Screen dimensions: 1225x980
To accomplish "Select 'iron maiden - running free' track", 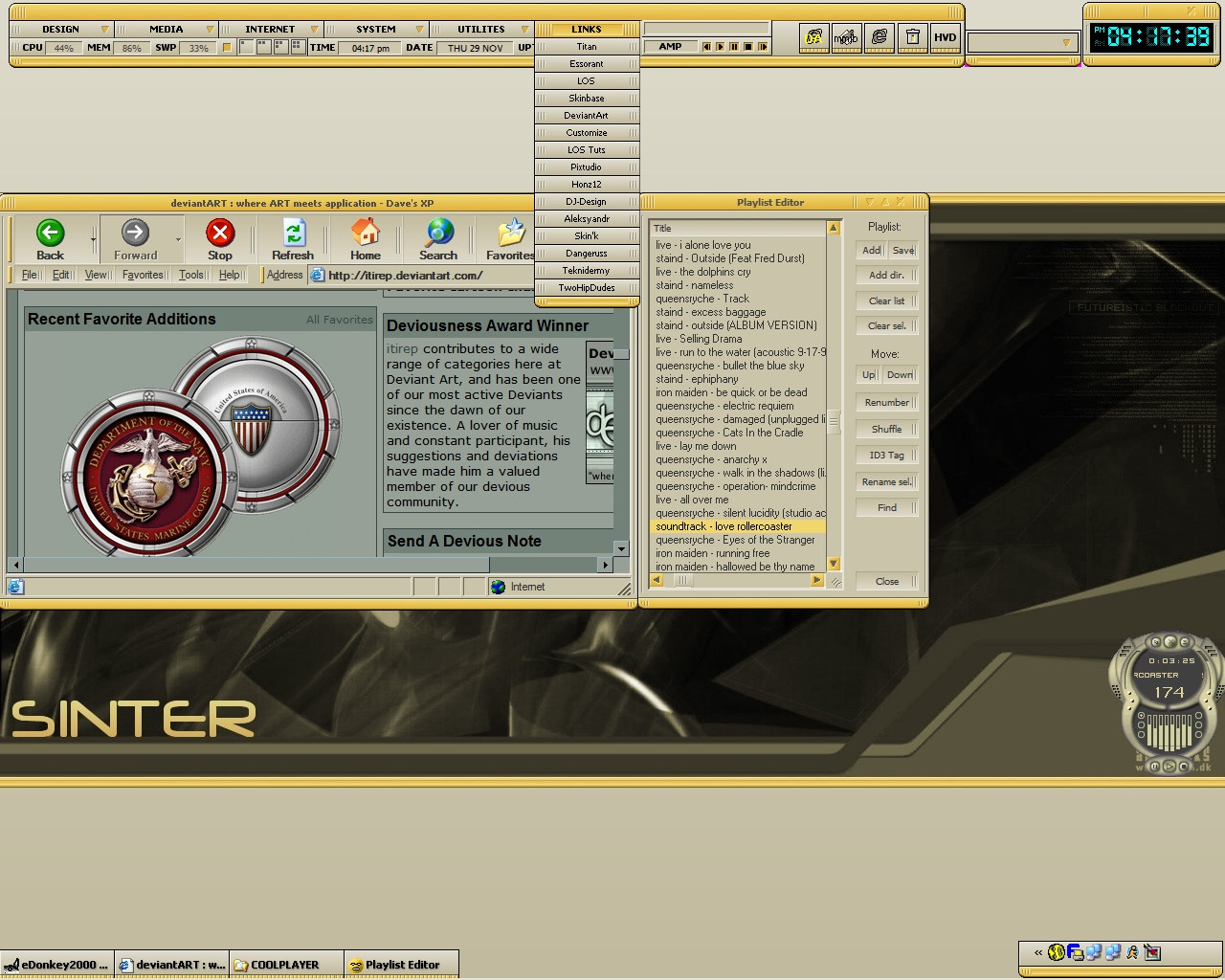I will 737,553.
